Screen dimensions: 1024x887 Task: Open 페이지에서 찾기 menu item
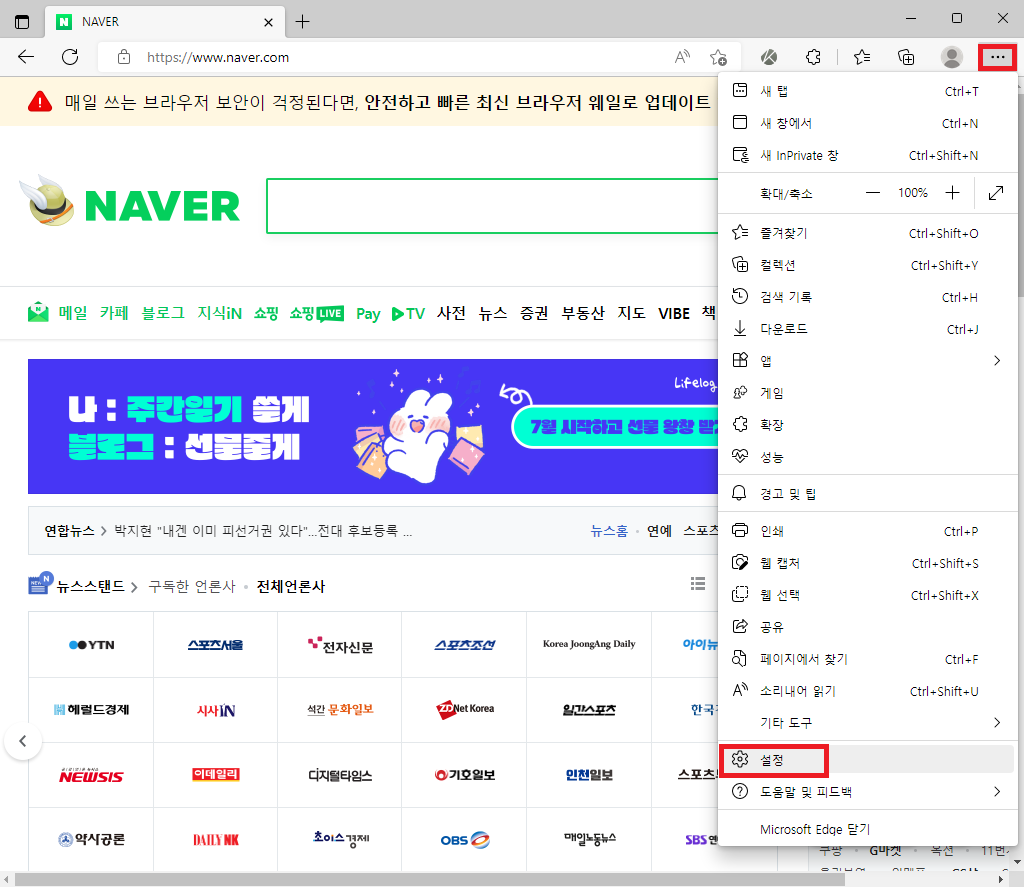867,658
